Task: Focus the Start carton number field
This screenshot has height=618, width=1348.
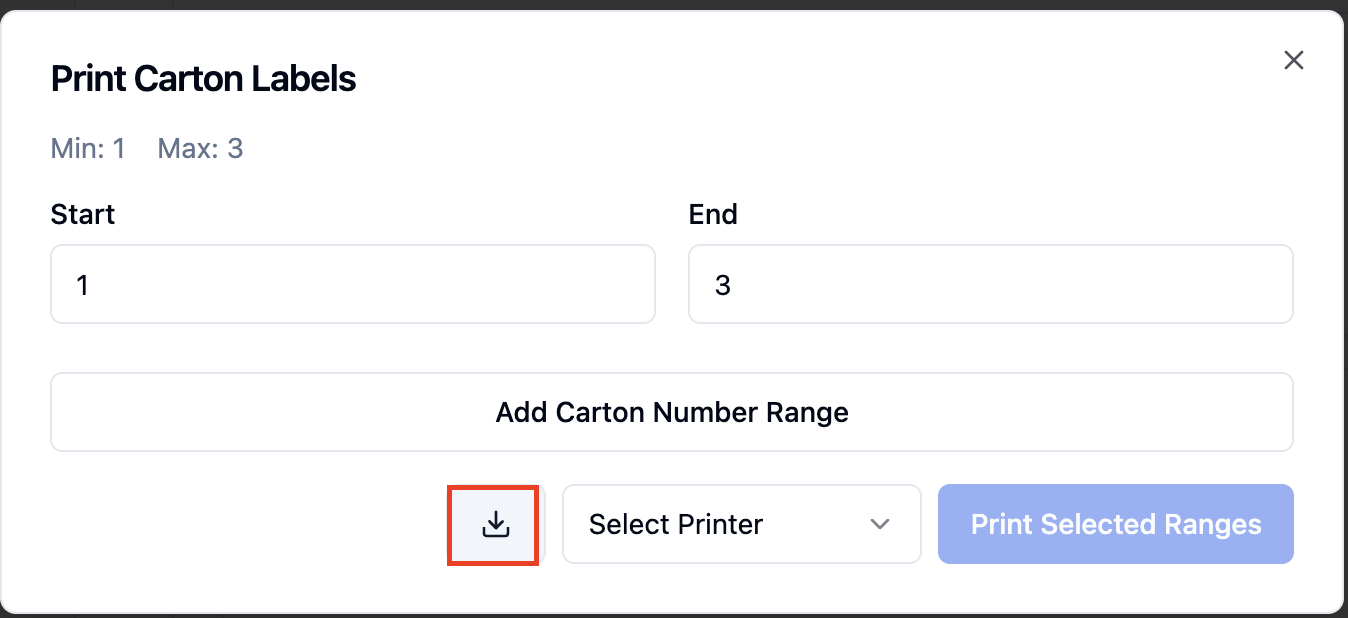Action: click(353, 285)
